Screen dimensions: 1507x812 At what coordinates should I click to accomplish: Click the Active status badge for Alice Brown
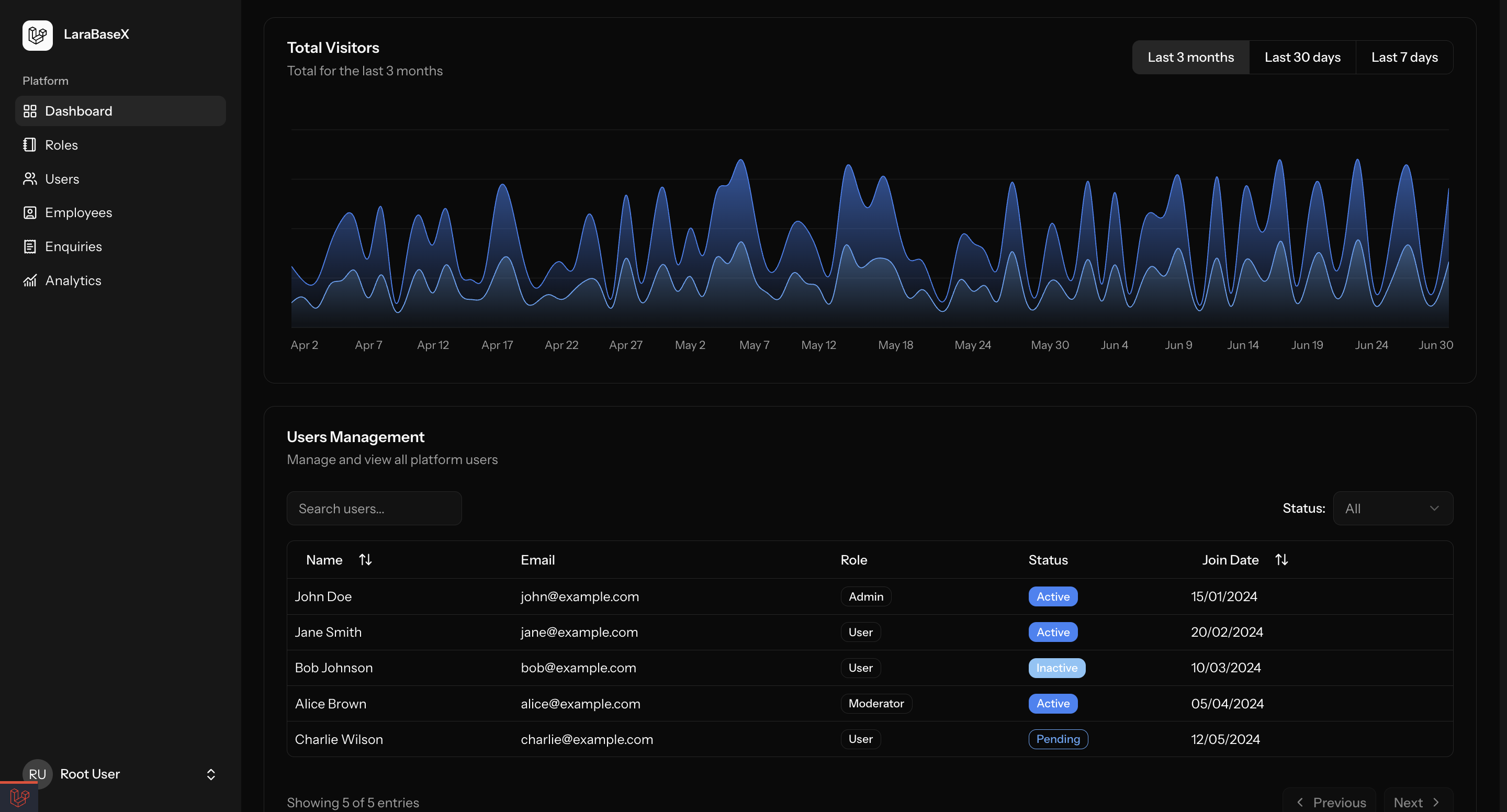(1053, 704)
